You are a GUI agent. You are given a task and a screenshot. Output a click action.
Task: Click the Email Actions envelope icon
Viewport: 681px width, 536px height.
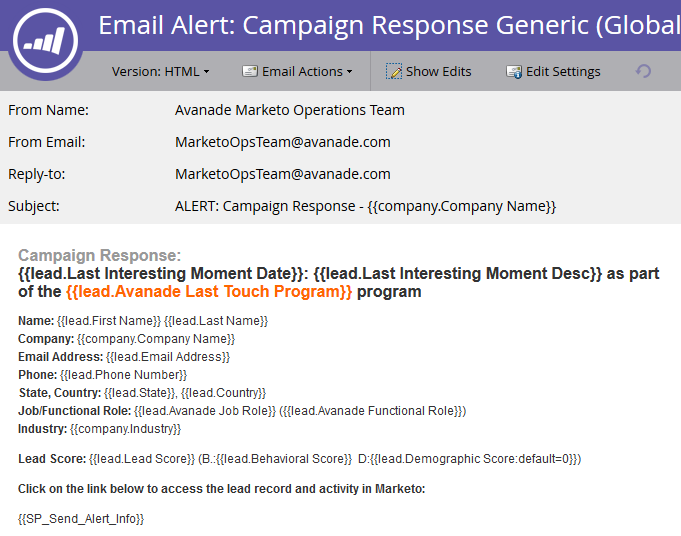[250, 71]
